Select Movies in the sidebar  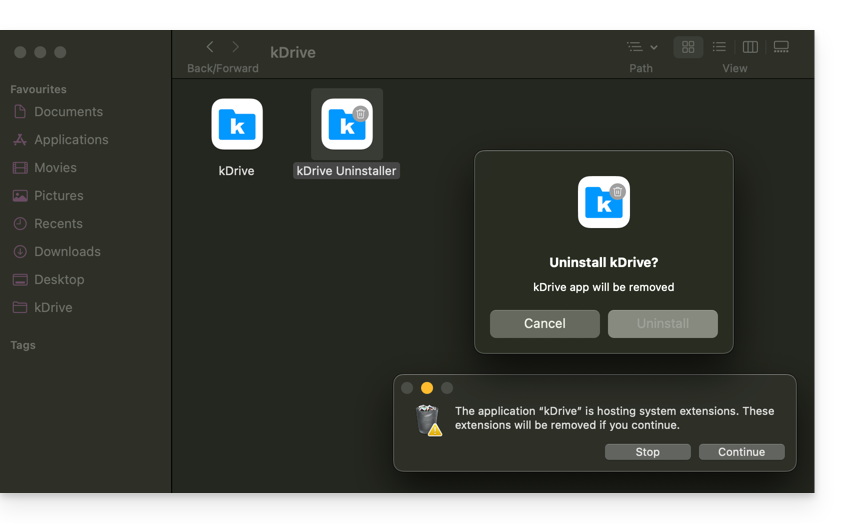point(55,168)
